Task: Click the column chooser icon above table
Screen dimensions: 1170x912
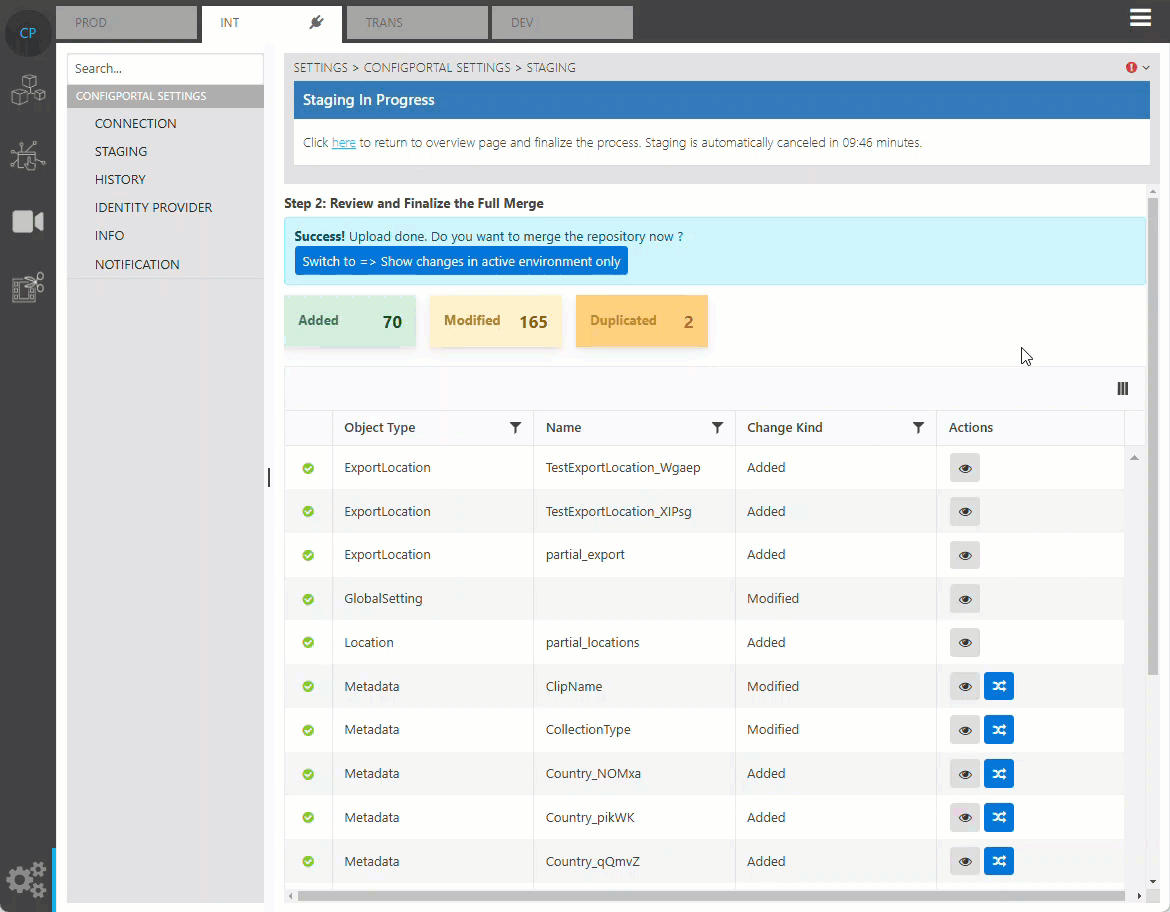Action: point(1122,389)
